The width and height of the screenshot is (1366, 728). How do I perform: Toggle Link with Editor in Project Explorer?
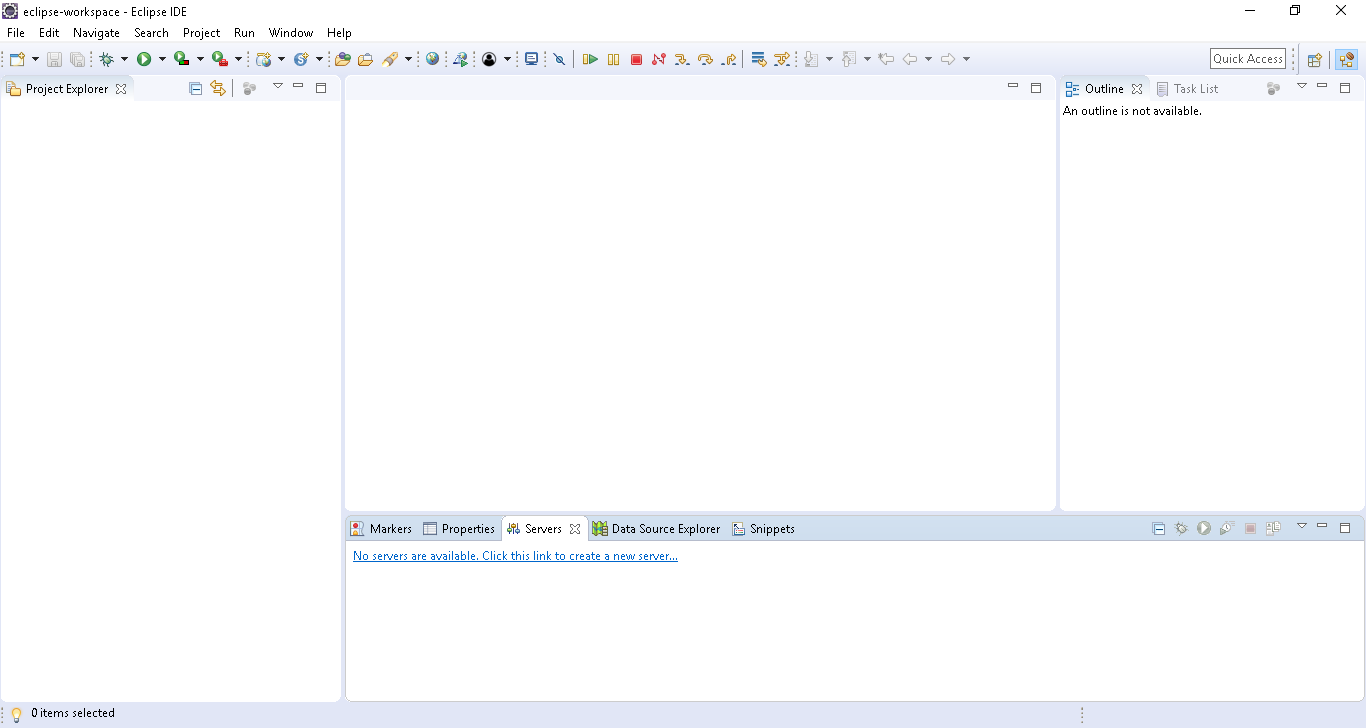click(x=218, y=89)
